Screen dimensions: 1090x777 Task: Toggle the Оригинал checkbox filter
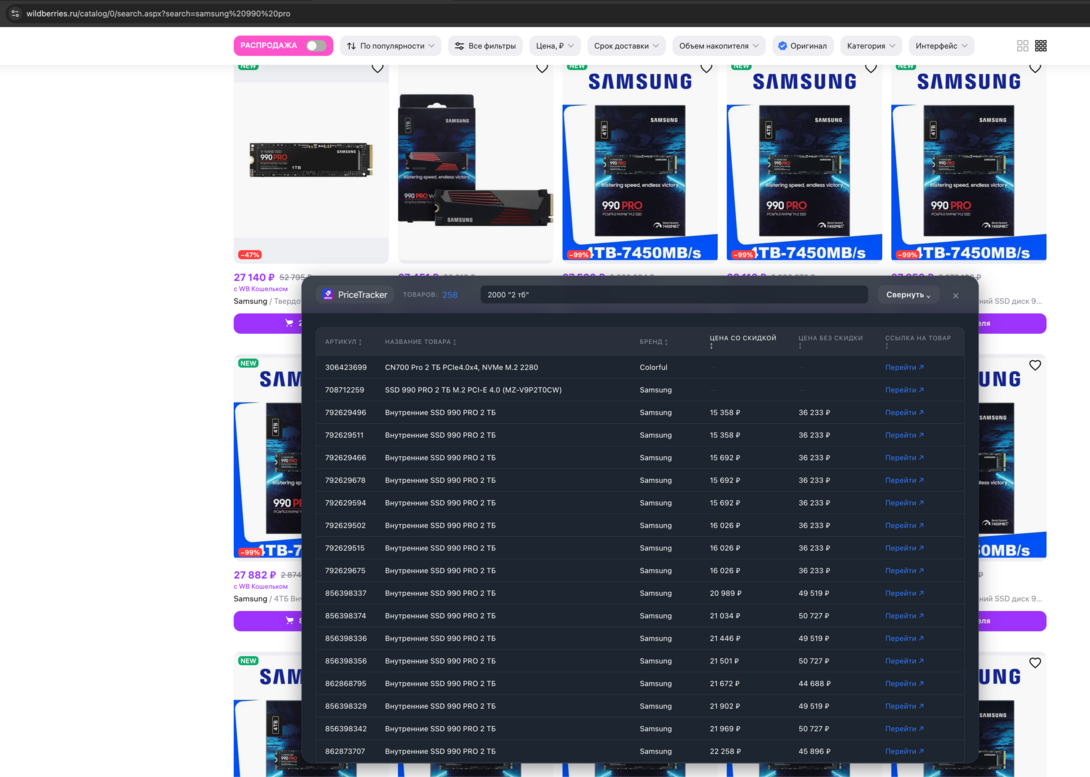coord(802,46)
